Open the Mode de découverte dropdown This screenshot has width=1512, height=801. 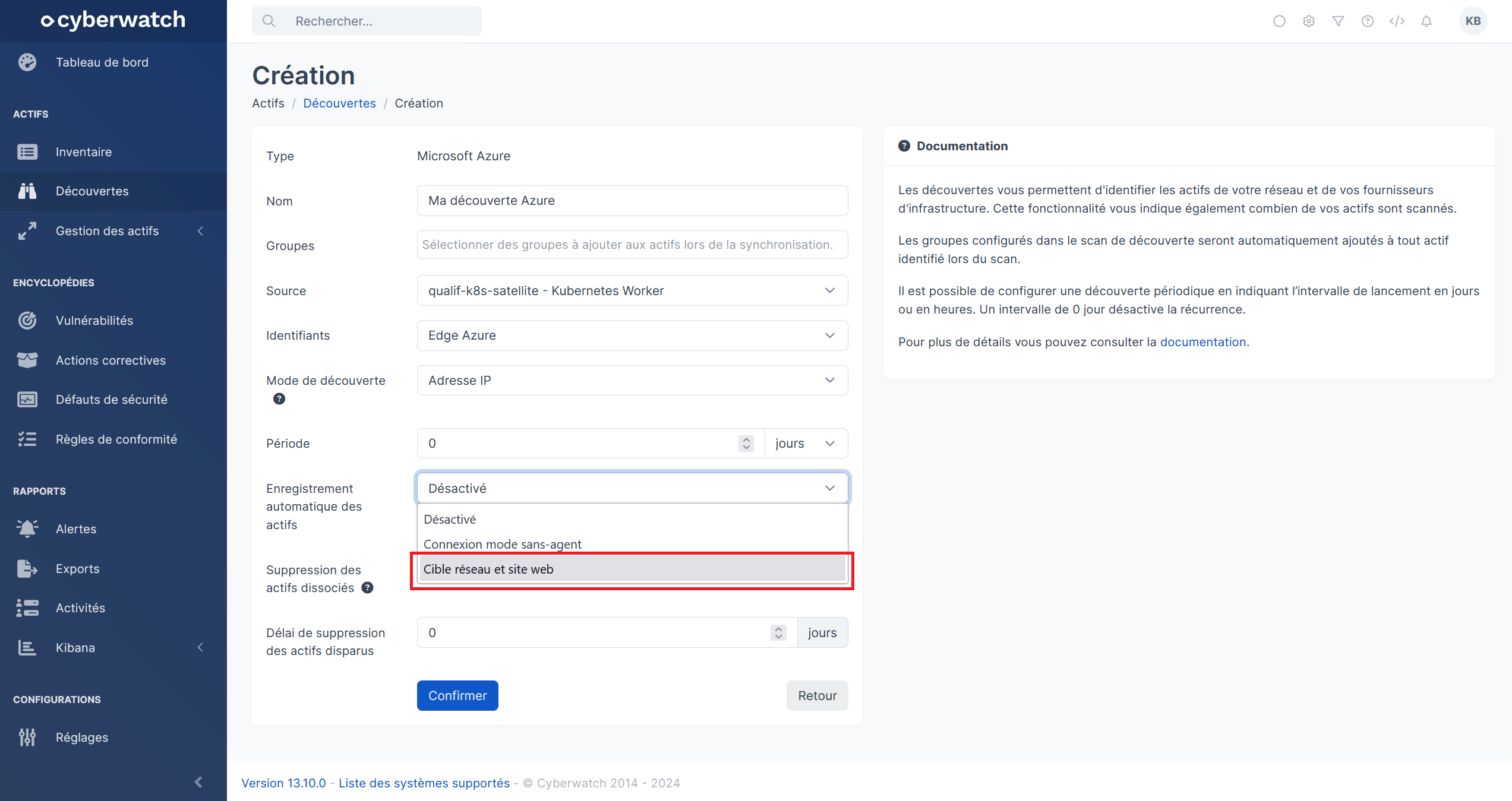pyautogui.click(x=632, y=381)
